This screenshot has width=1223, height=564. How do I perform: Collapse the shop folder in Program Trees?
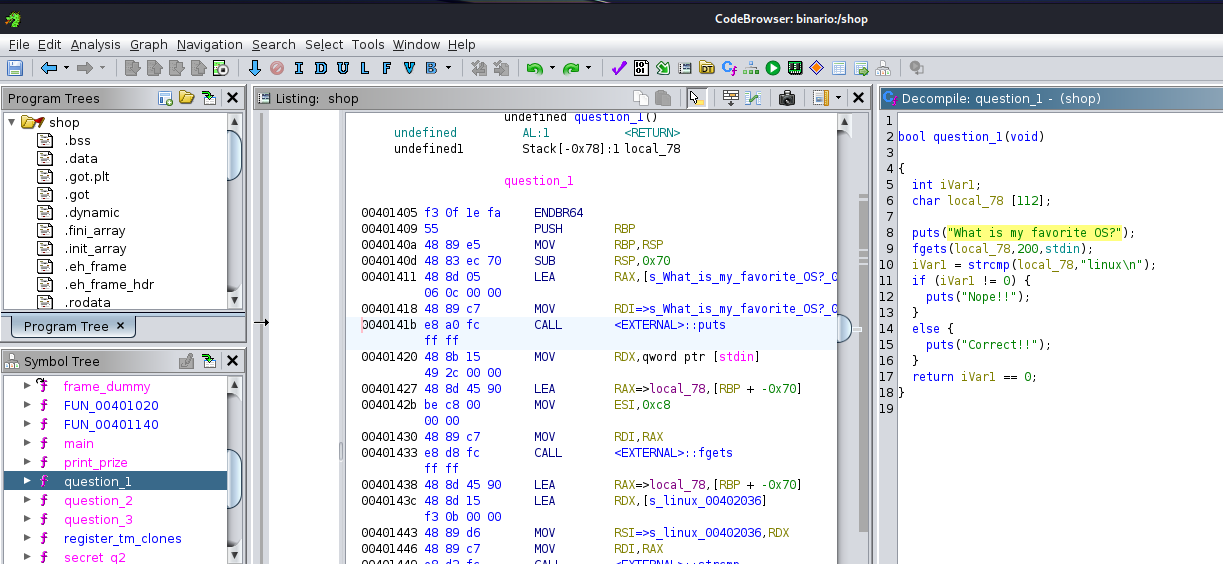(x=12, y=122)
